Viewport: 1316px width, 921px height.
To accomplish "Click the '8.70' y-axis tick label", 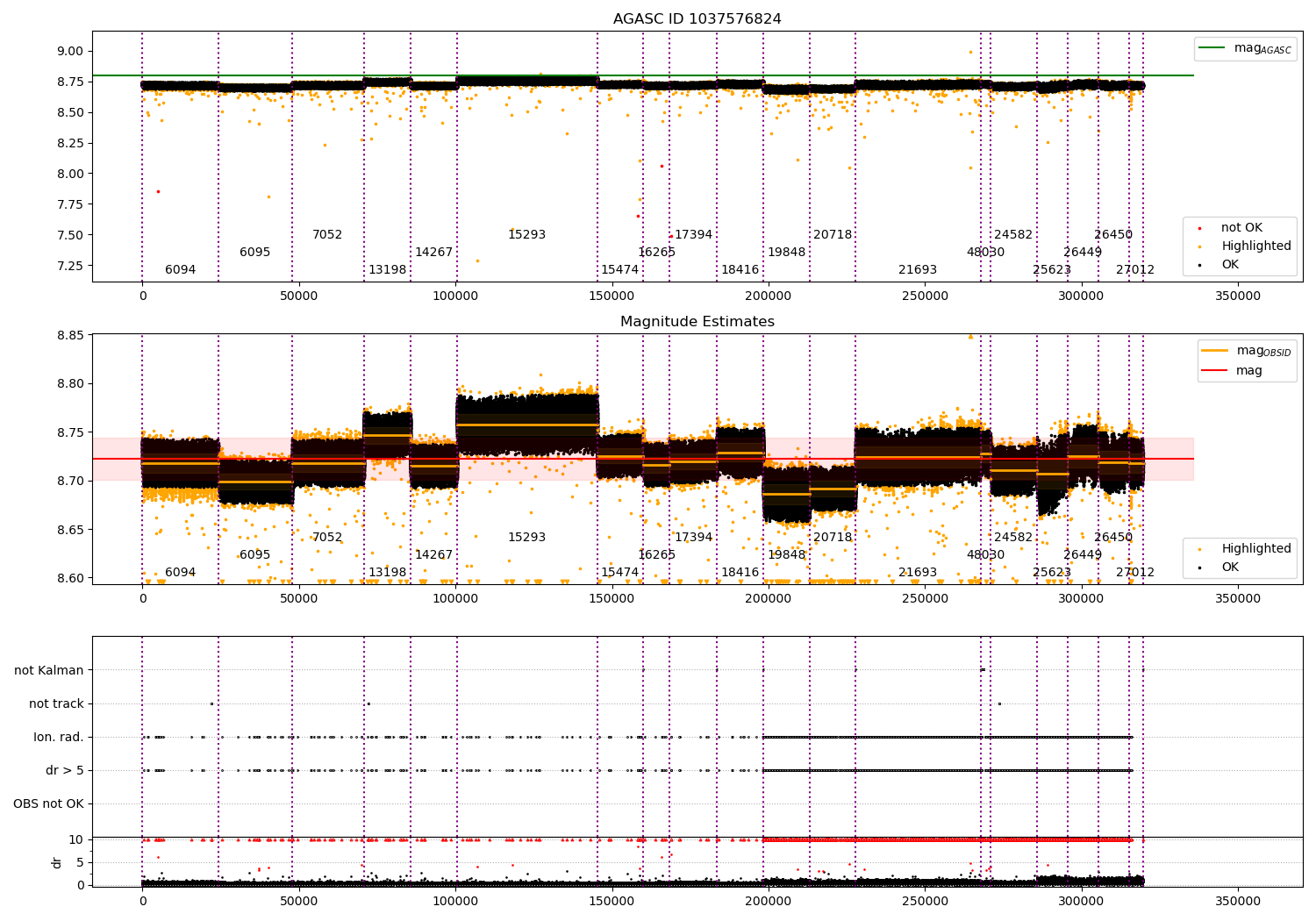I will (x=70, y=482).
